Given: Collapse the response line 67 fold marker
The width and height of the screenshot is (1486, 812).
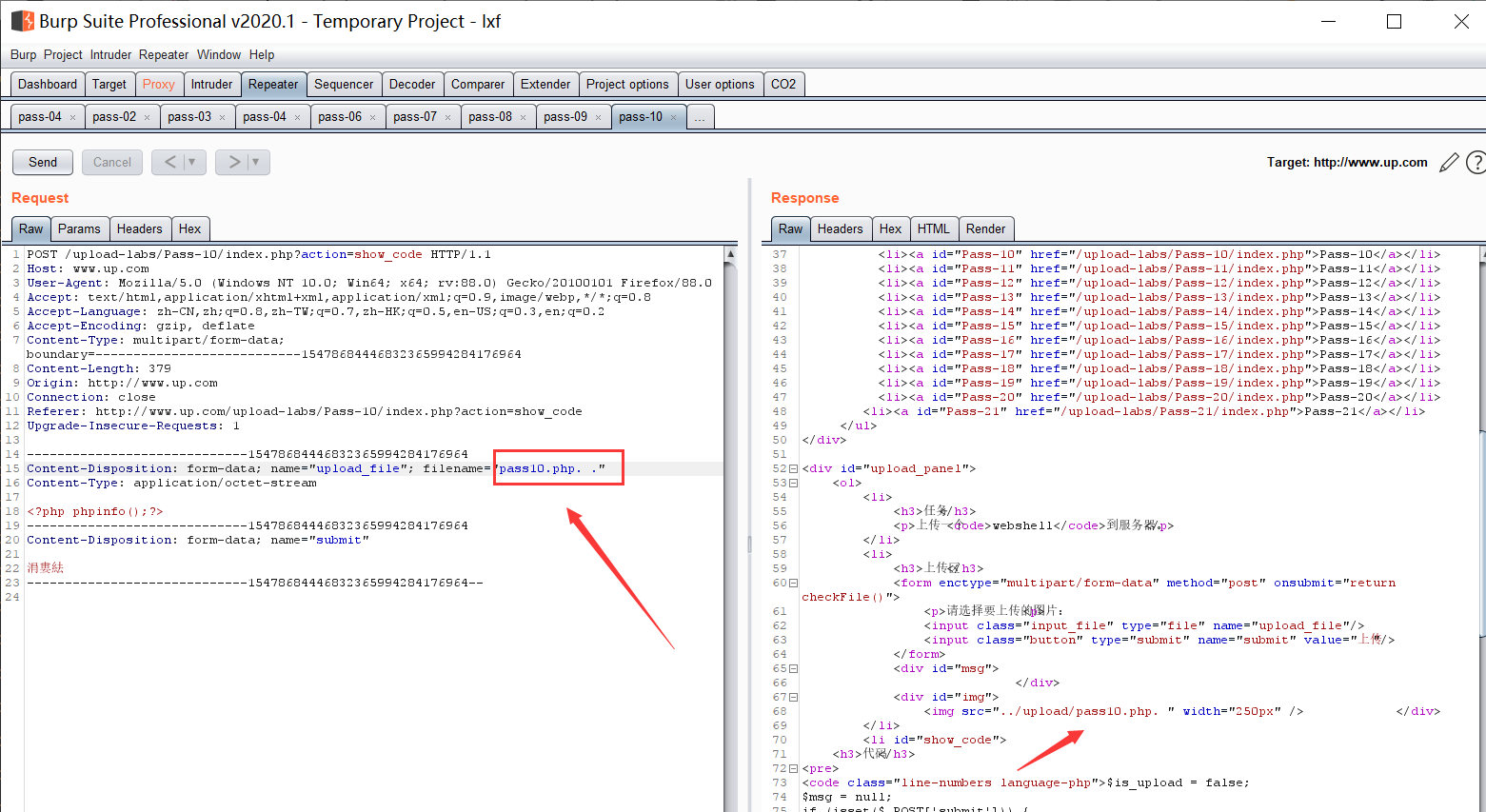Looking at the screenshot, I should coord(793,697).
